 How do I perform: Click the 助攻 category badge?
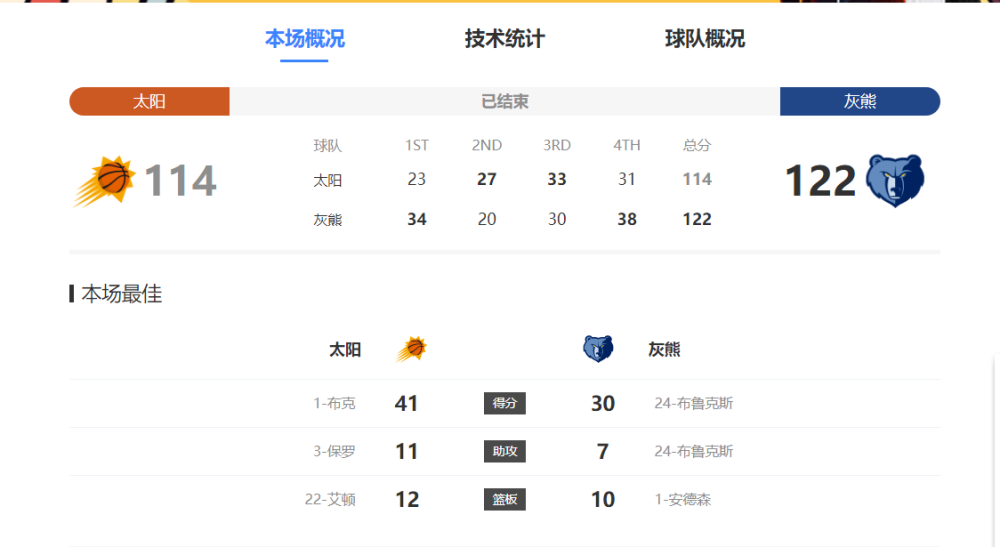[504, 451]
